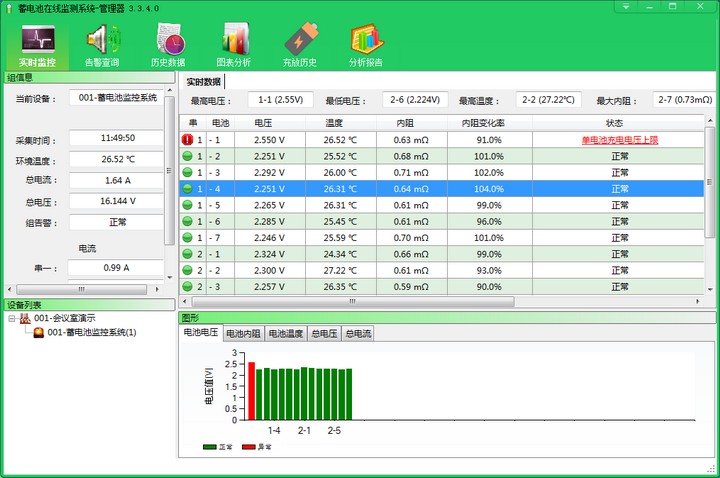Click green status icon on battery 1-4 row
The height and width of the screenshot is (478, 720).
point(187,188)
